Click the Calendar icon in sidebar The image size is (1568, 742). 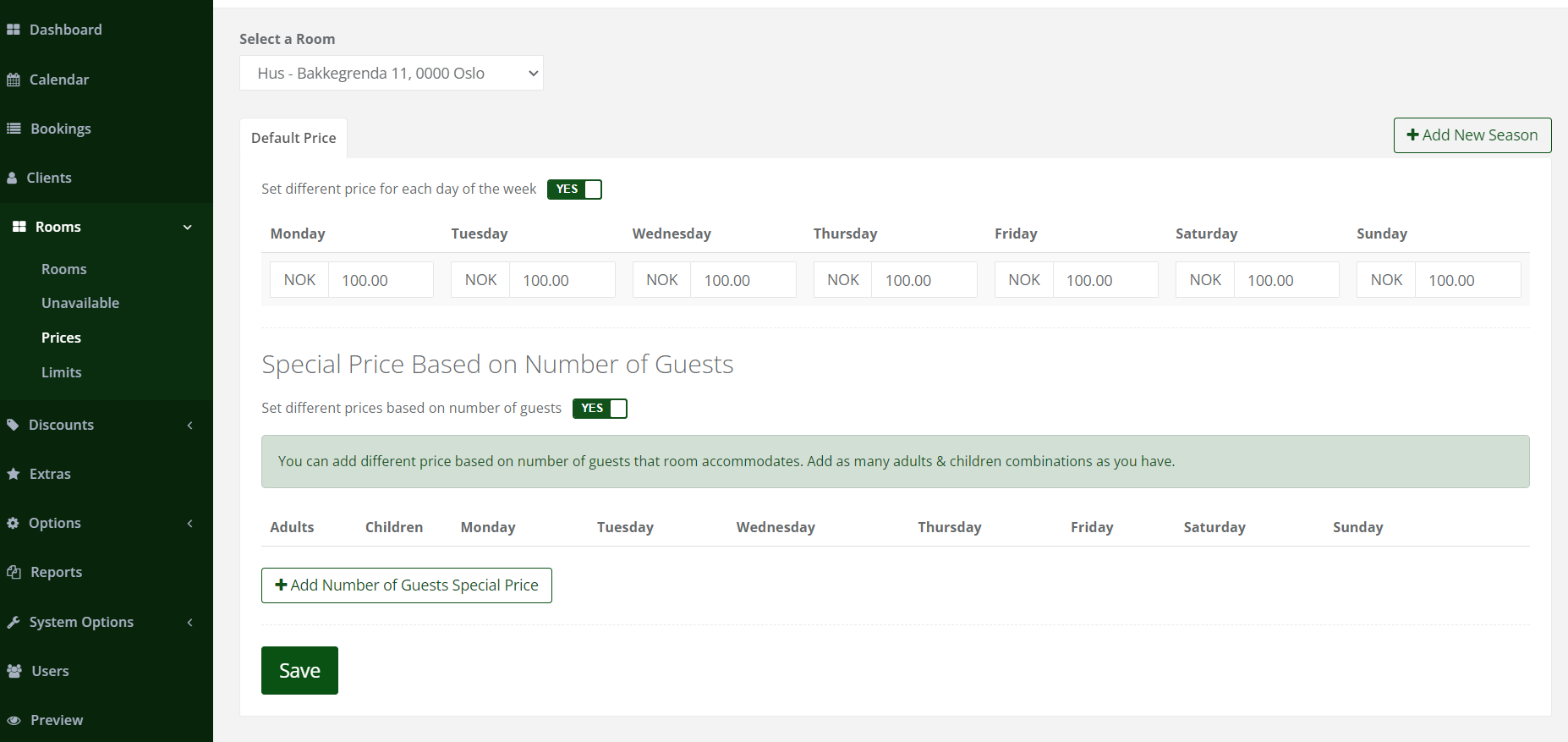point(14,80)
